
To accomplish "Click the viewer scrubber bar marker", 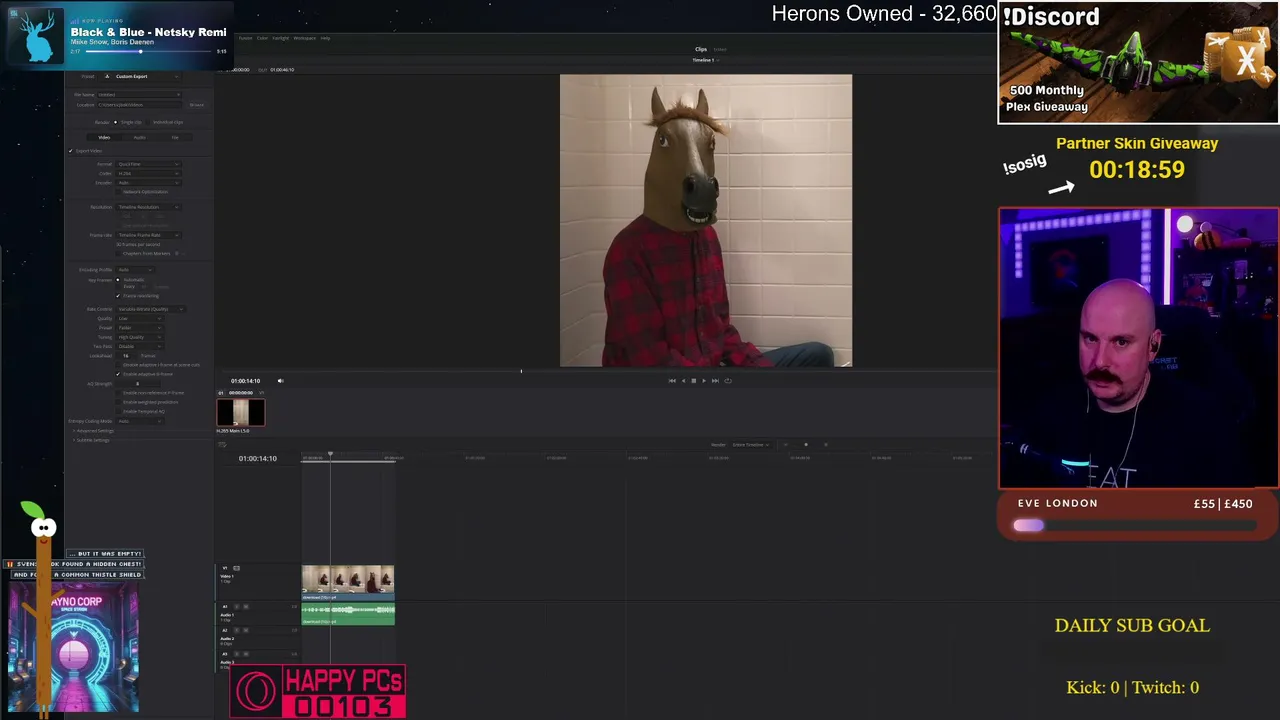I will pyautogui.click(x=521, y=371).
